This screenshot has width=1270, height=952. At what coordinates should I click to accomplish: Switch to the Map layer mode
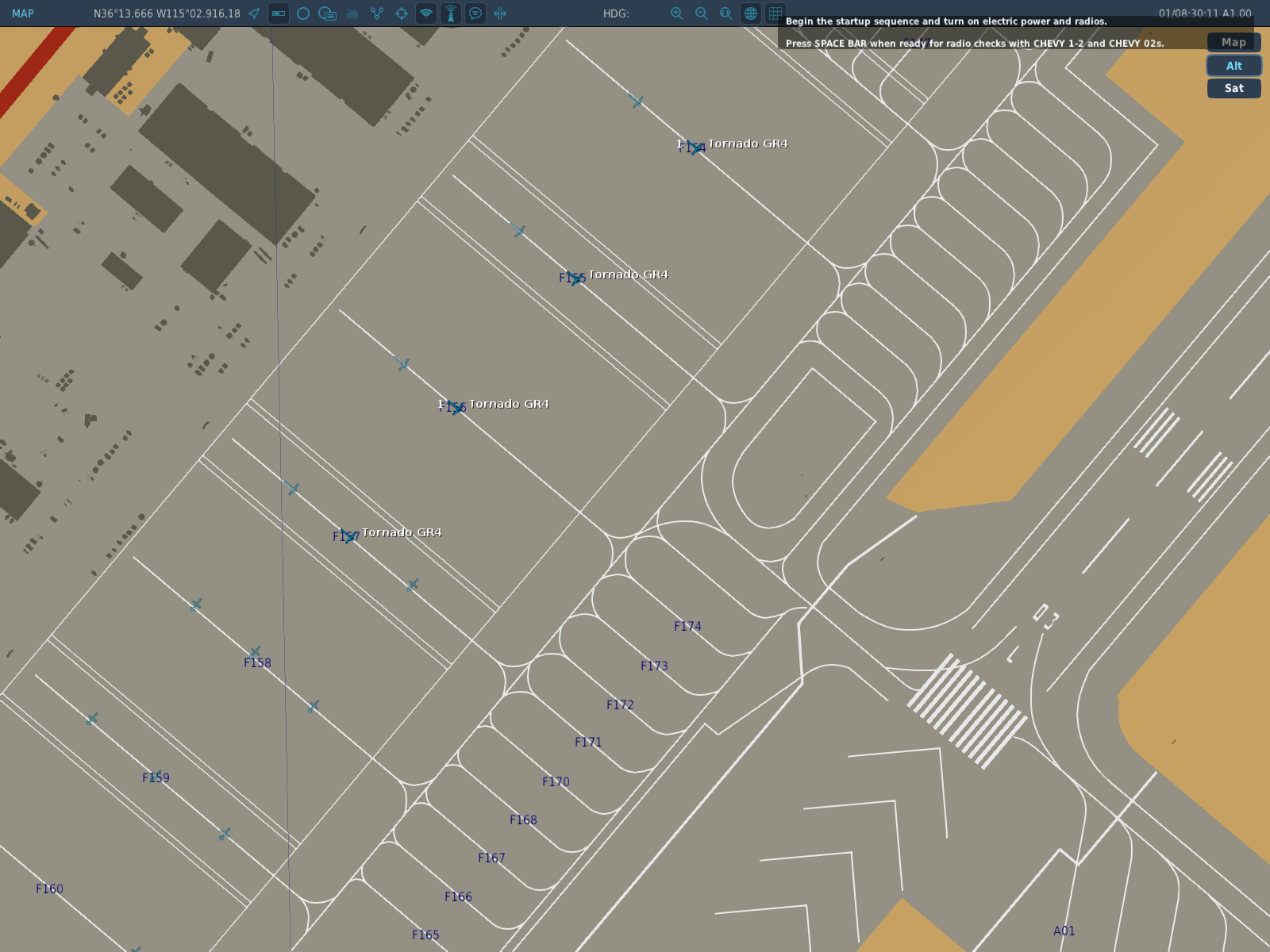(x=1234, y=42)
